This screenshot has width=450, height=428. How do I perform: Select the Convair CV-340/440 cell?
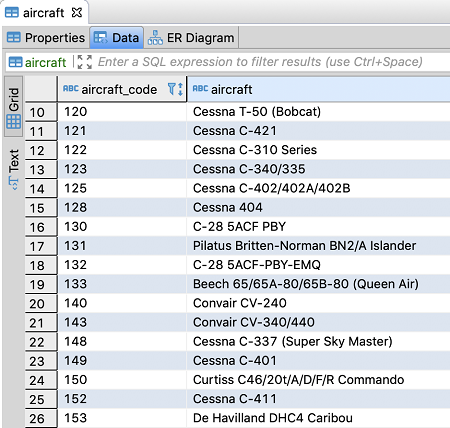point(318,322)
